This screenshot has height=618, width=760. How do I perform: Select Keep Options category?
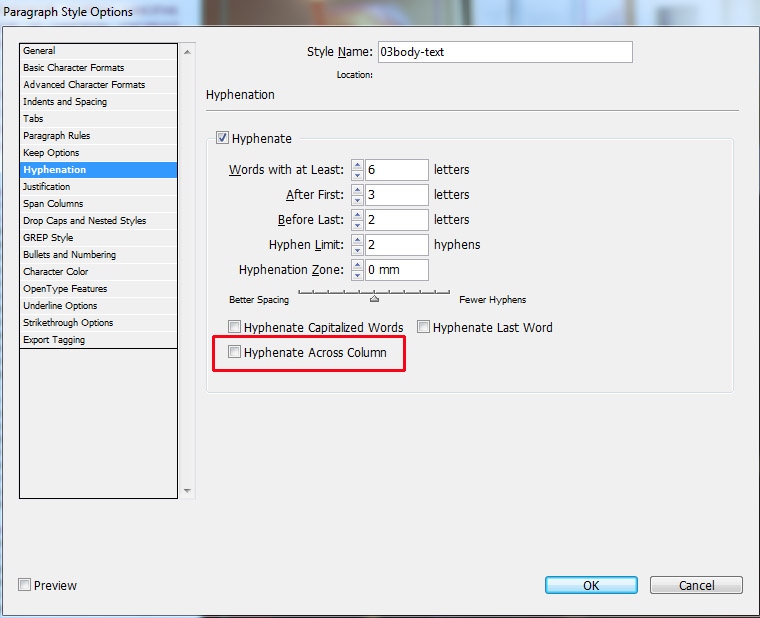click(98, 153)
